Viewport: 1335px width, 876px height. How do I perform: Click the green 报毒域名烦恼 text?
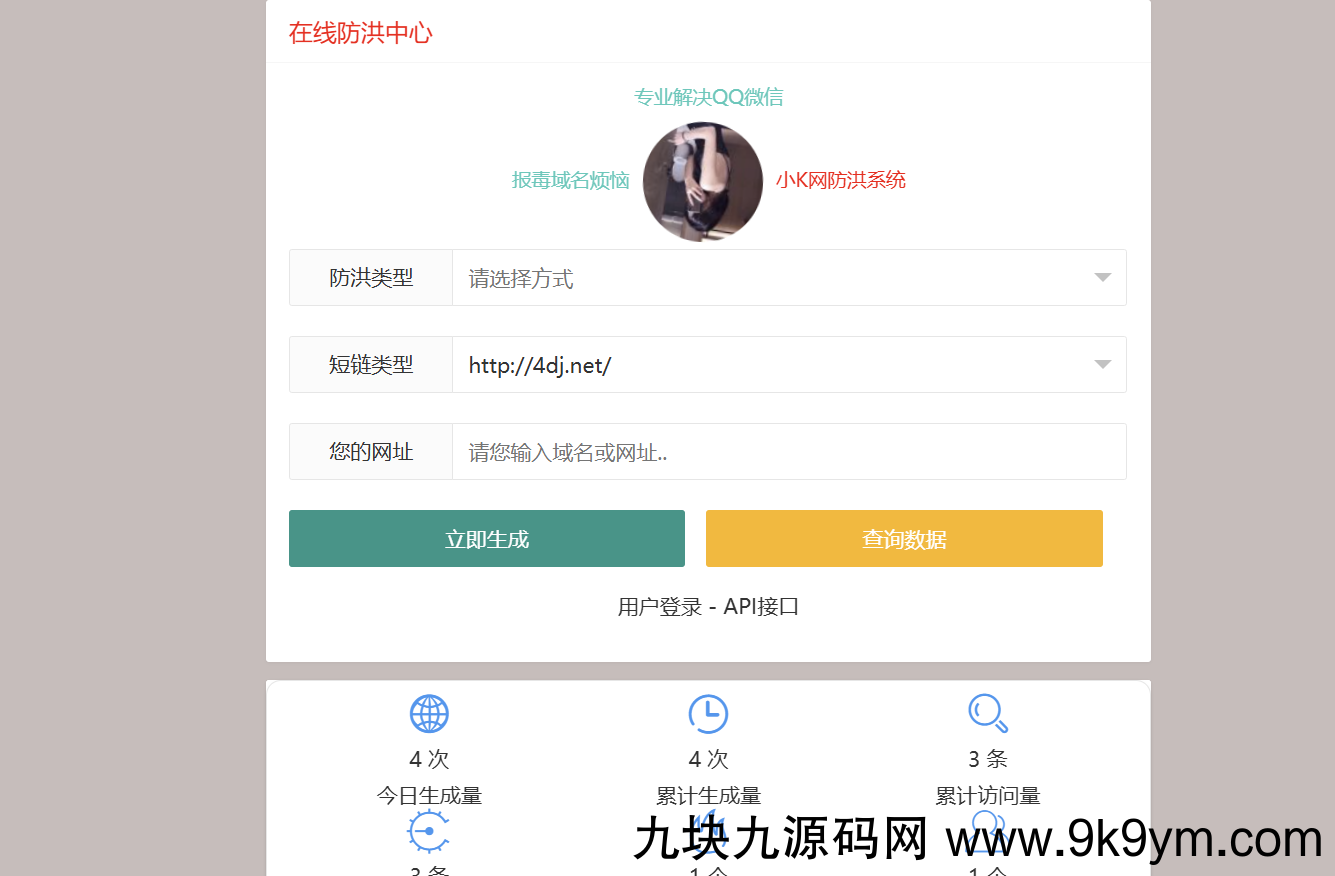(571, 180)
